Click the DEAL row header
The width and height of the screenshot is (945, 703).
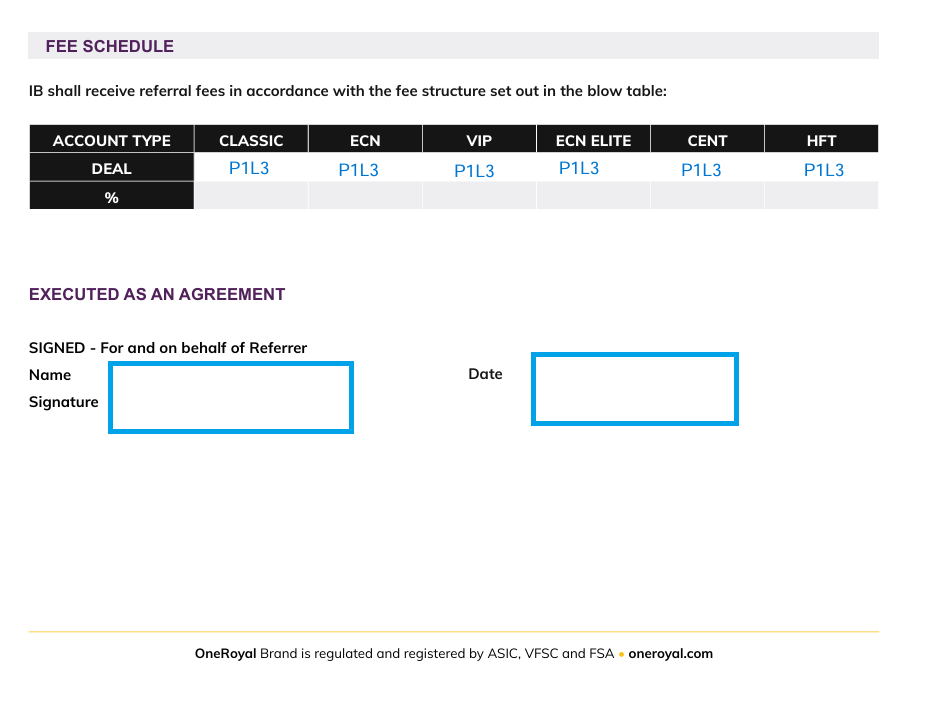click(111, 168)
